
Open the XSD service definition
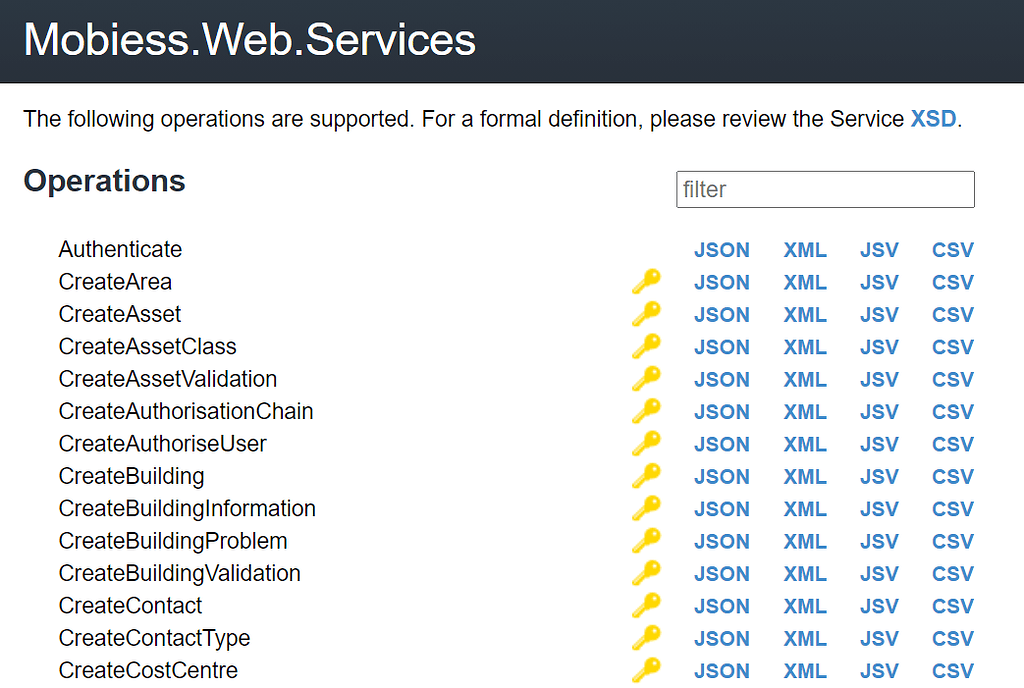coord(933,119)
